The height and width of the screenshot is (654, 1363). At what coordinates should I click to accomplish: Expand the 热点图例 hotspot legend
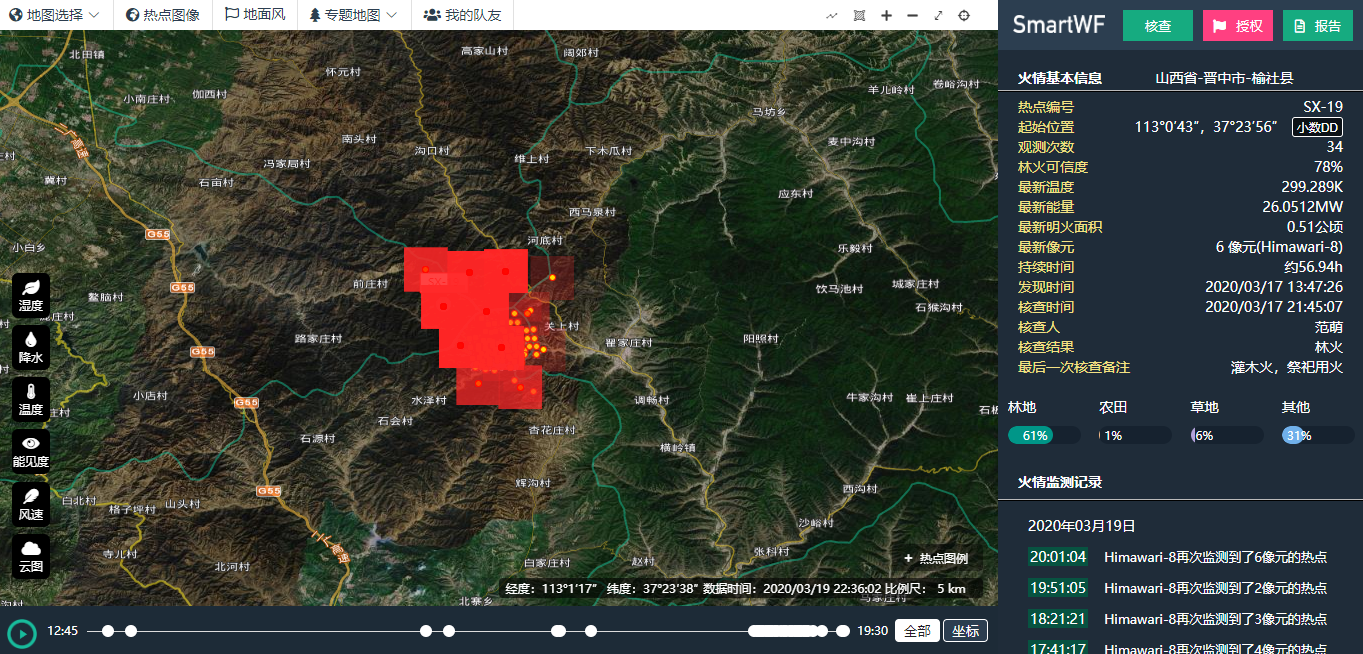tap(935, 559)
